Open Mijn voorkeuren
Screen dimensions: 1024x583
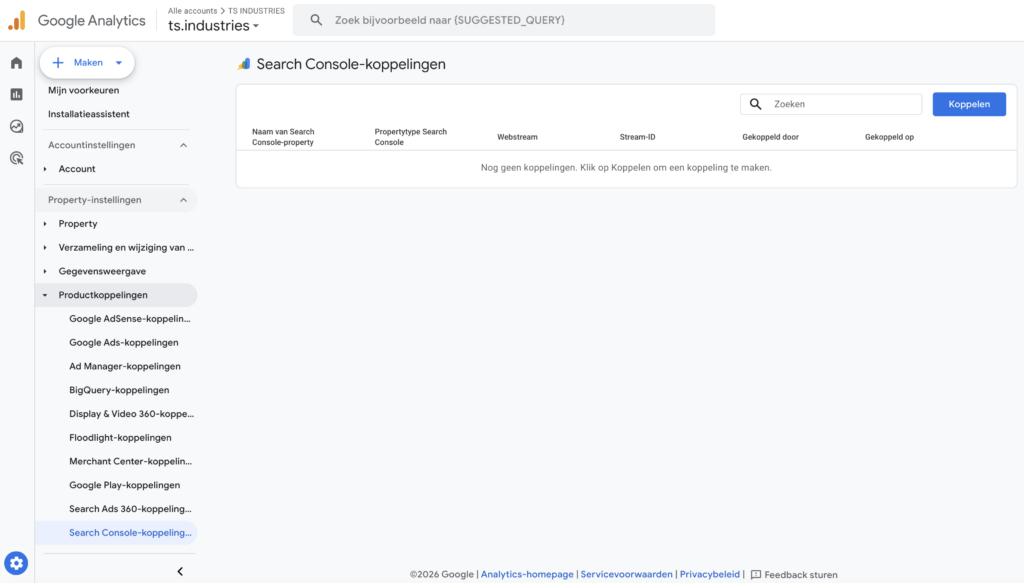(x=84, y=90)
